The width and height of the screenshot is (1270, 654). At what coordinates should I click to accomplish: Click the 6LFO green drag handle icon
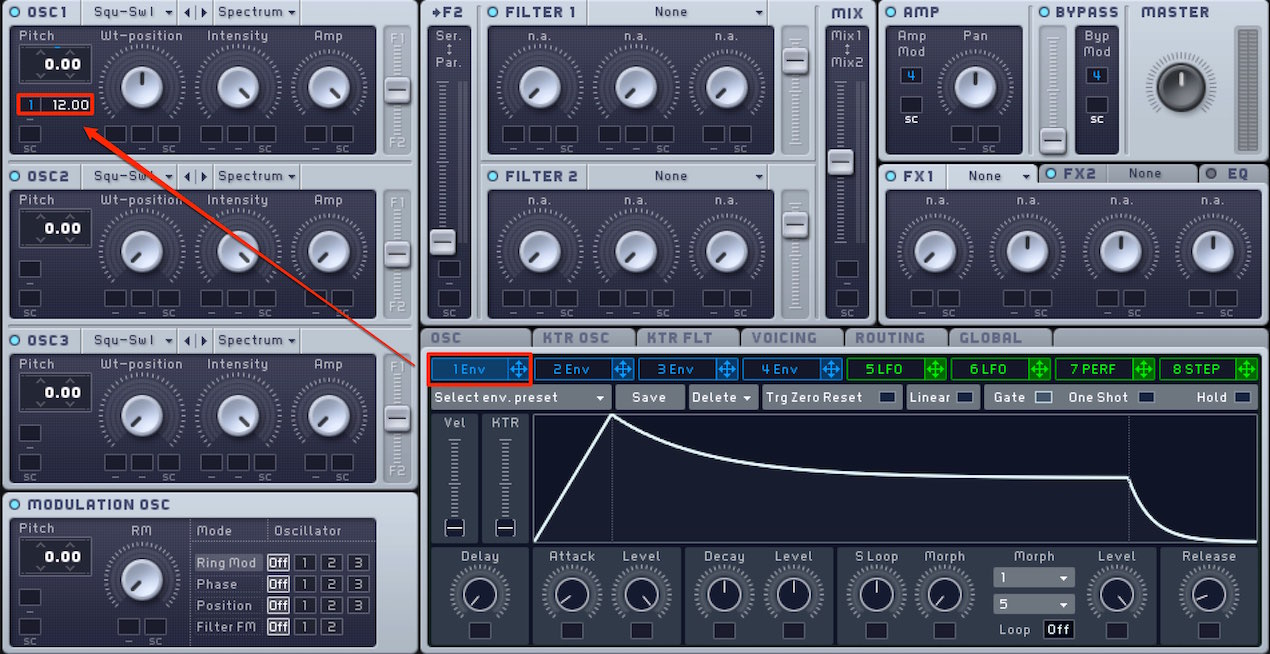pos(1038,369)
